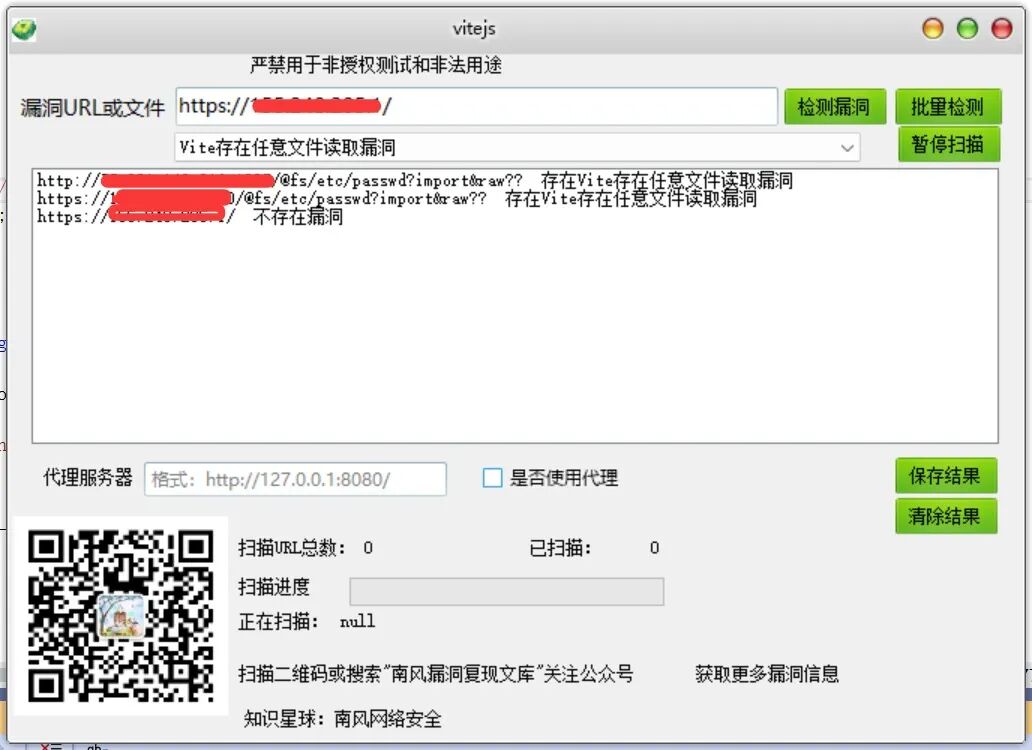The height and width of the screenshot is (750, 1032).
Task: Click the vitejs app icon in title bar
Action: (24, 30)
